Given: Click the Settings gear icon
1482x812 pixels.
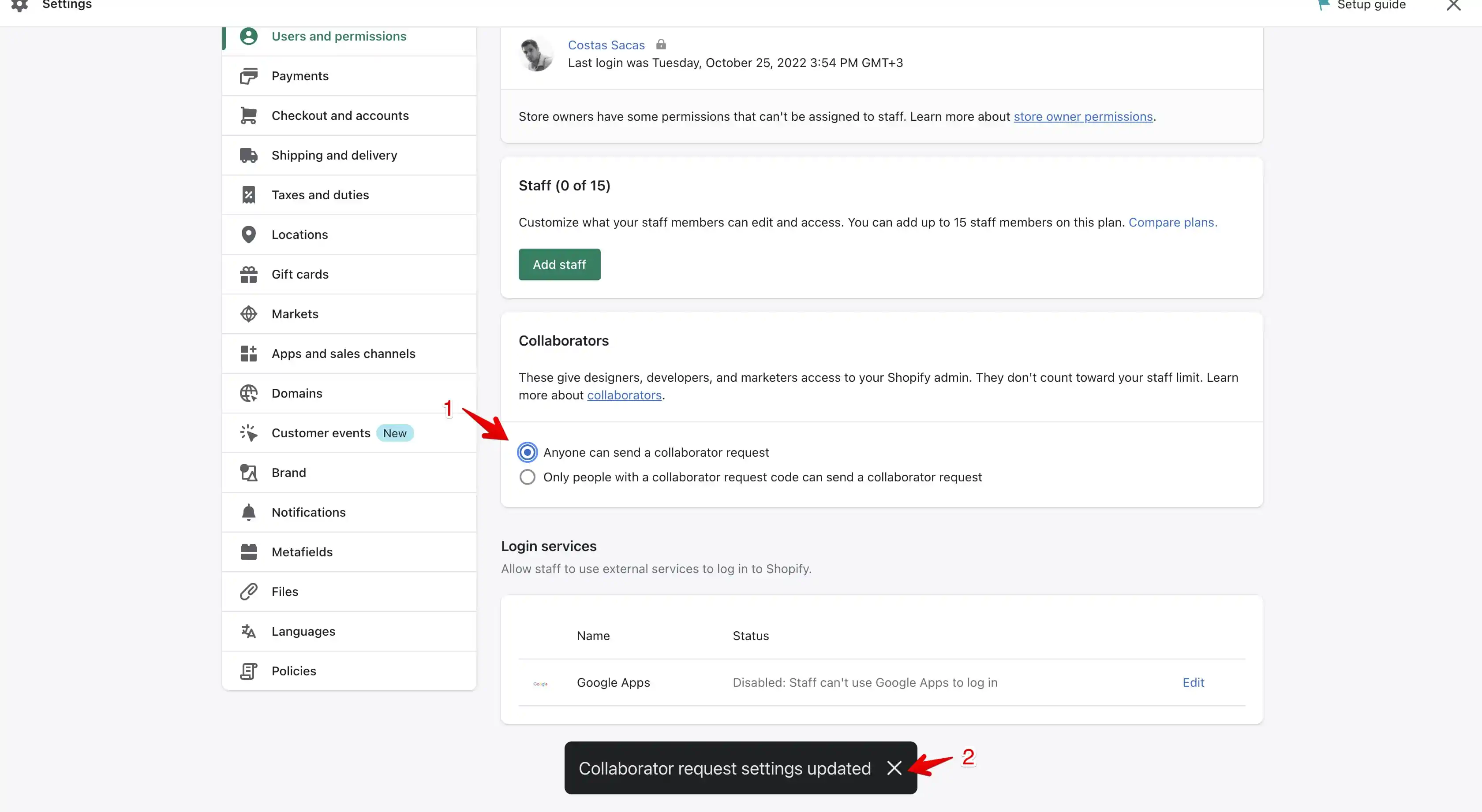Looking at the screenshot, I should tap(19, 5).
